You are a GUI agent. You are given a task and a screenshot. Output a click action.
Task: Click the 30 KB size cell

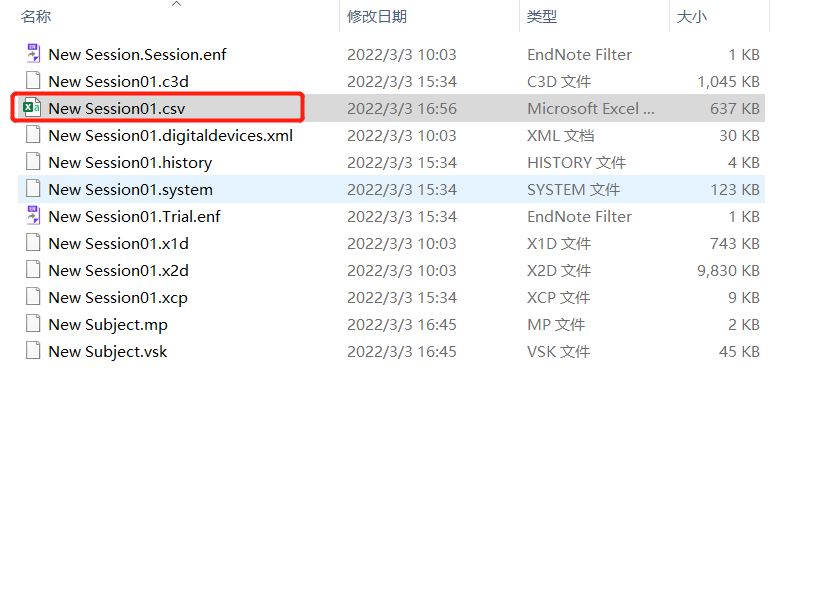point(739,136)
